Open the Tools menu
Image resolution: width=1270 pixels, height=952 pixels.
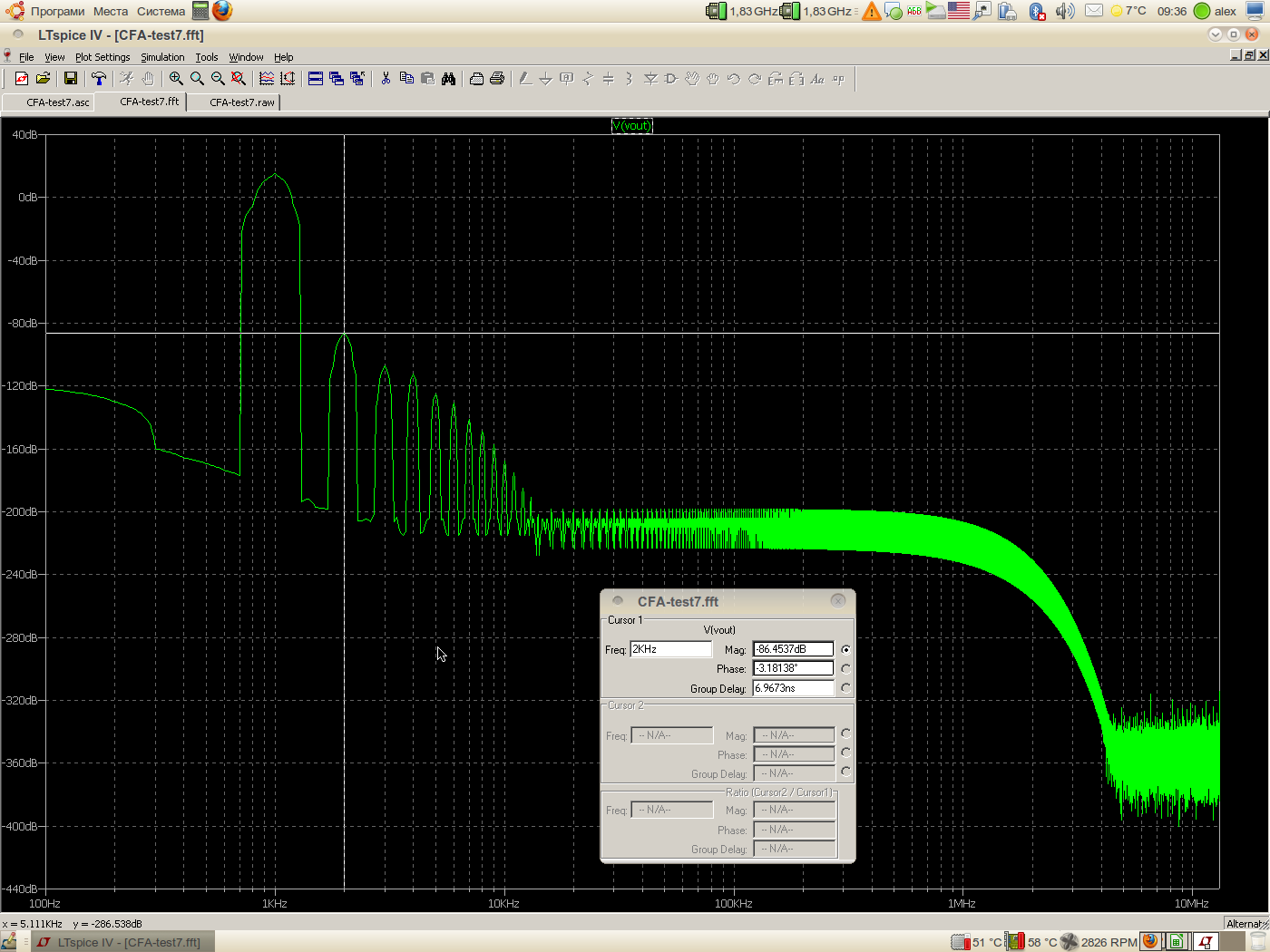point(207,57)
